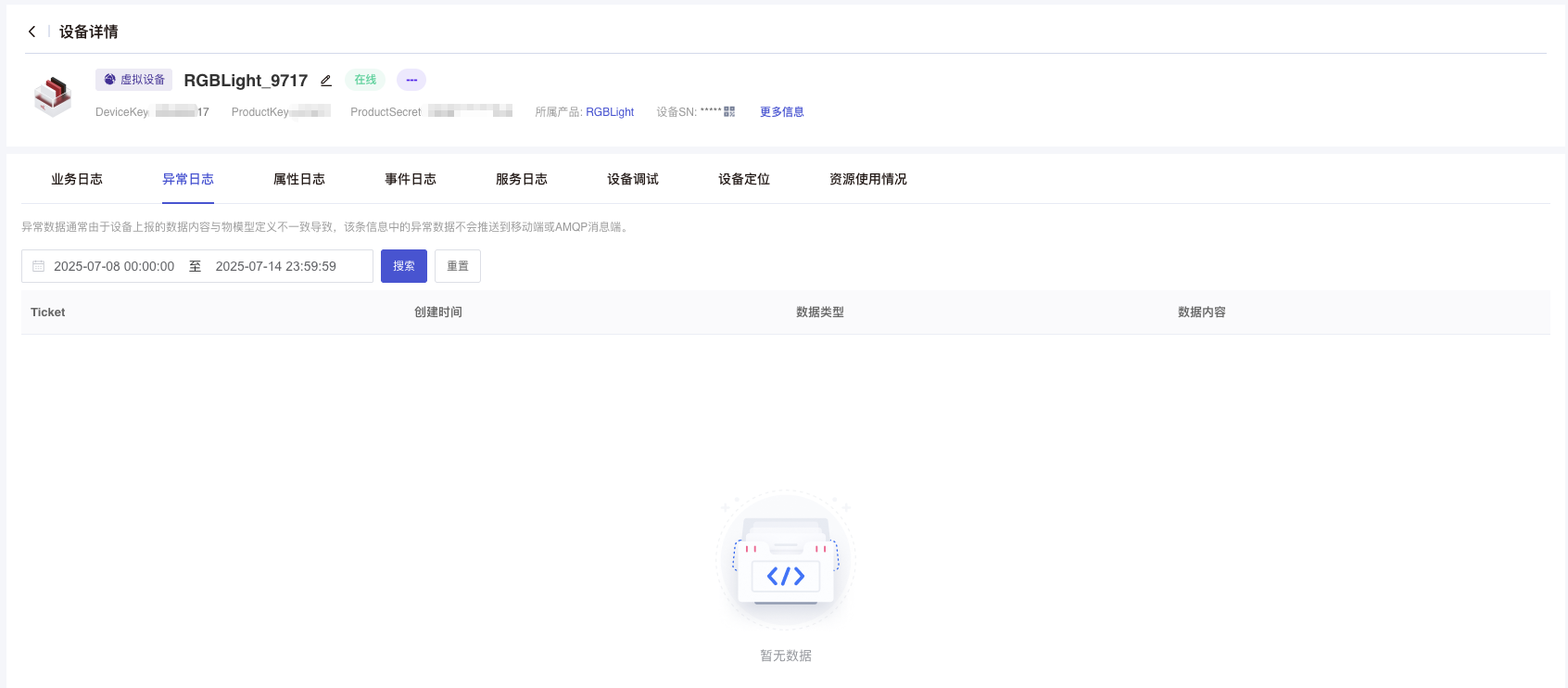Click the device SN QR code icon

(x=729, y=111)
